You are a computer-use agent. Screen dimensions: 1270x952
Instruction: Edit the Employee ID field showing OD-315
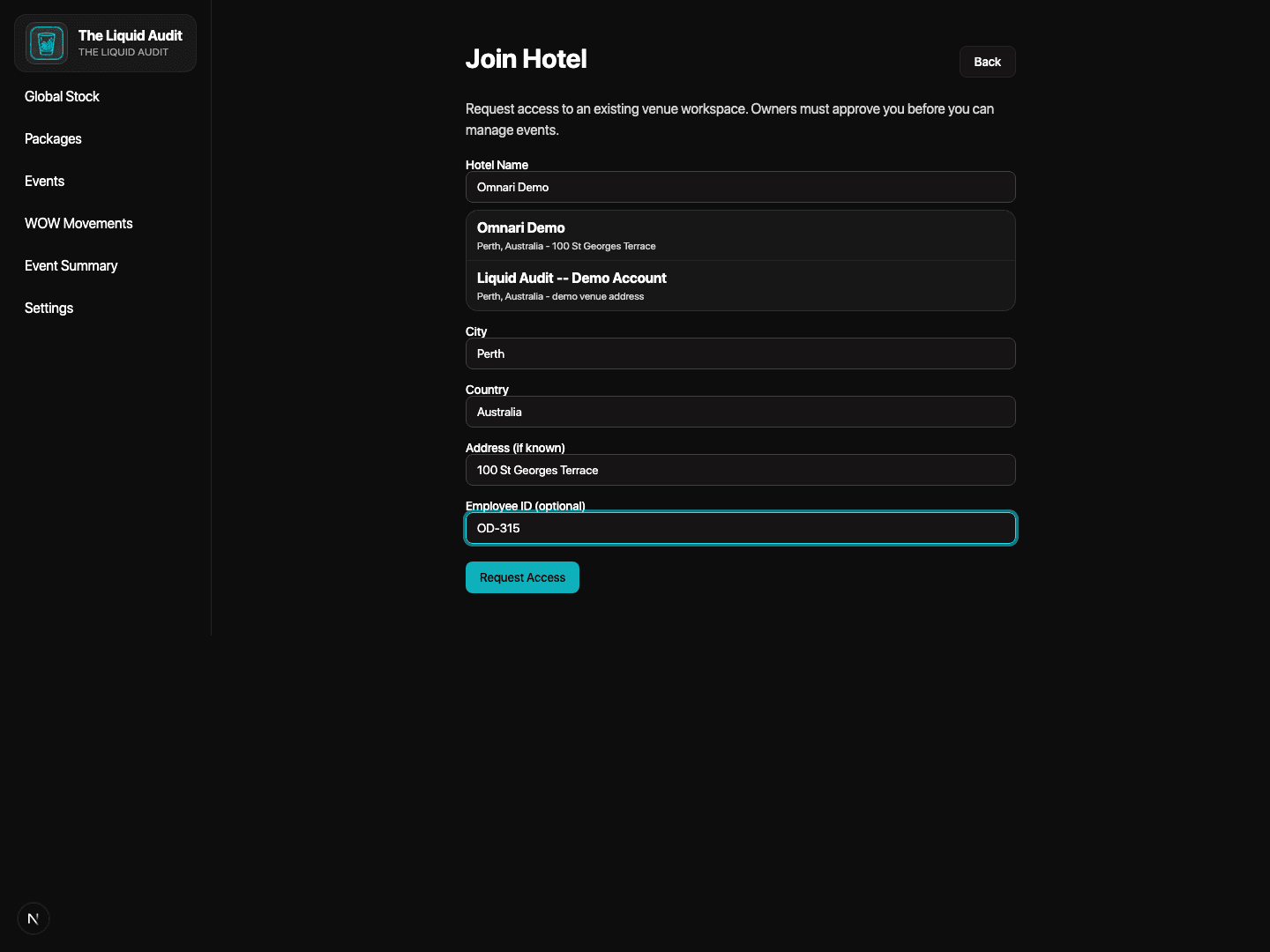(740, 528)
